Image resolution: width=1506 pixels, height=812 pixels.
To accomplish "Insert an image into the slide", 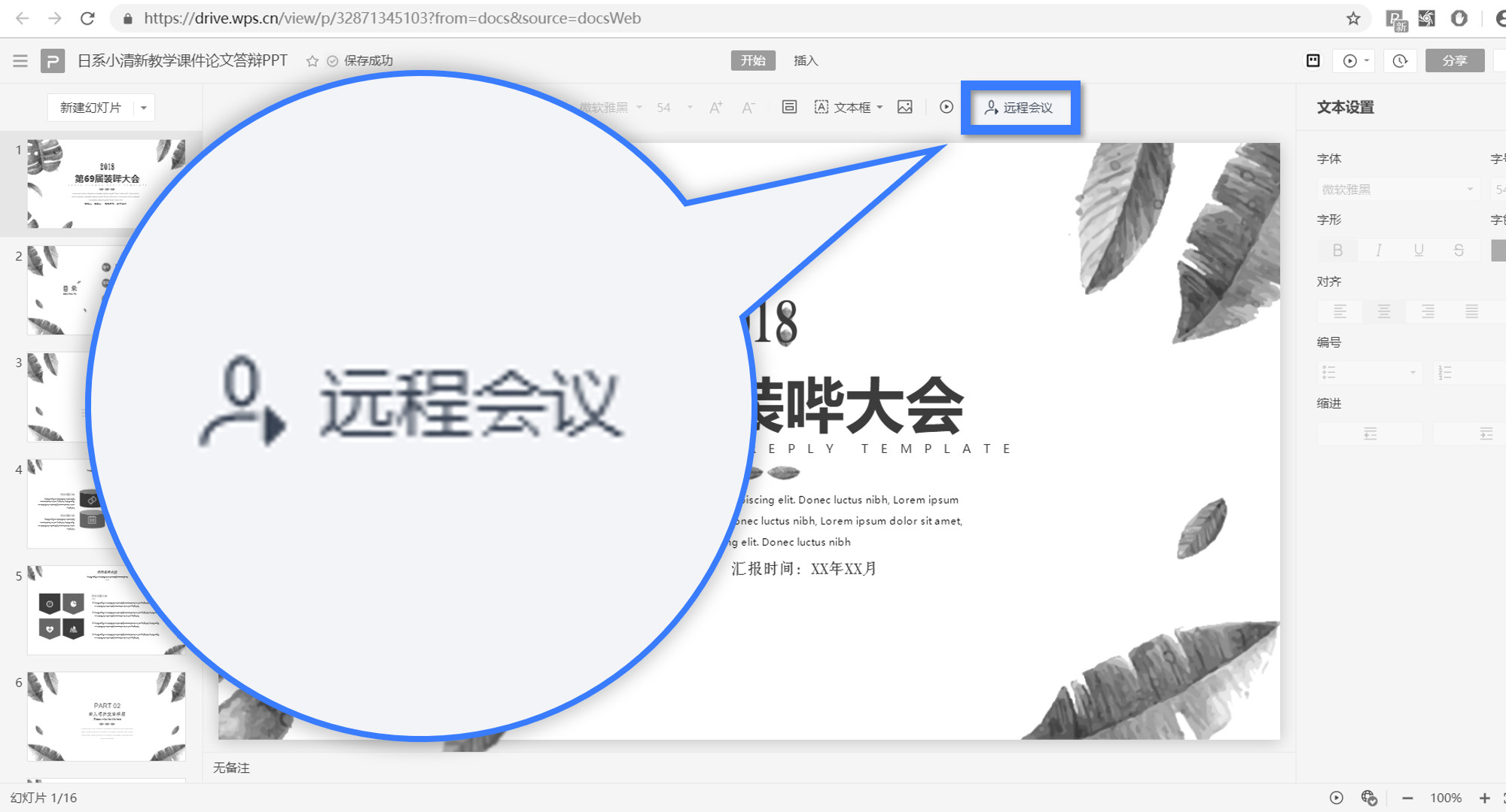I will [x=904, y=107].
